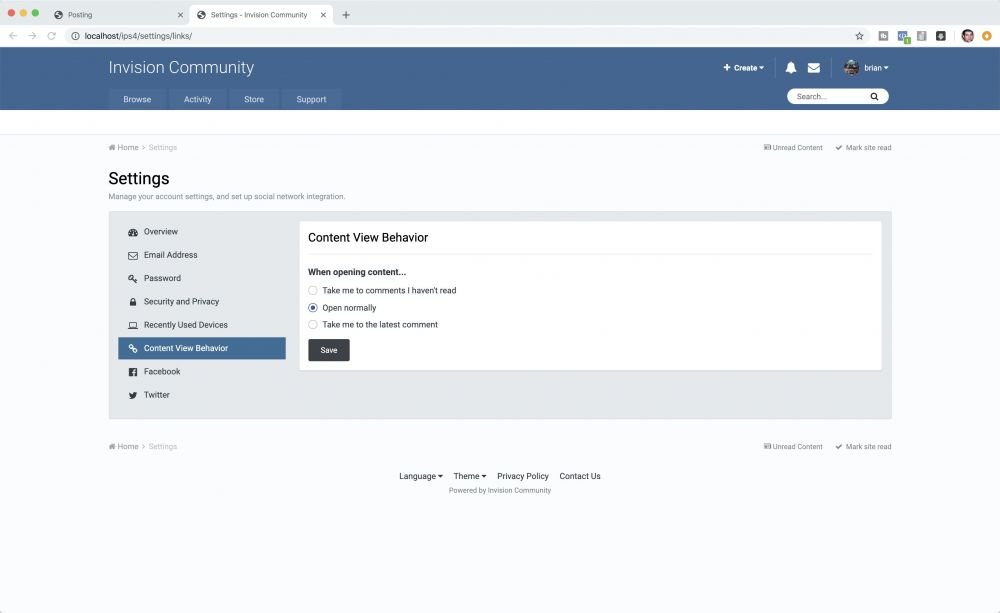Screen dimensions: 1000x613
Task: Select 'Take me to the latest comment'
Action: pyautogui.click(x=312, y=325)
